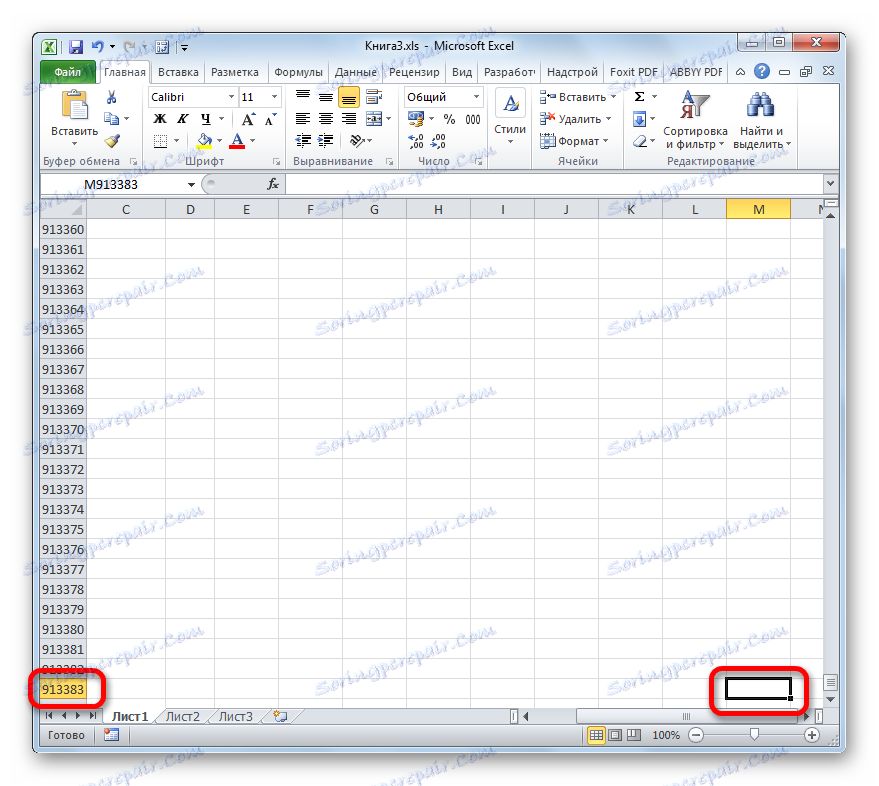Insert a new worksheet tab icon

(x=280, y=716)
